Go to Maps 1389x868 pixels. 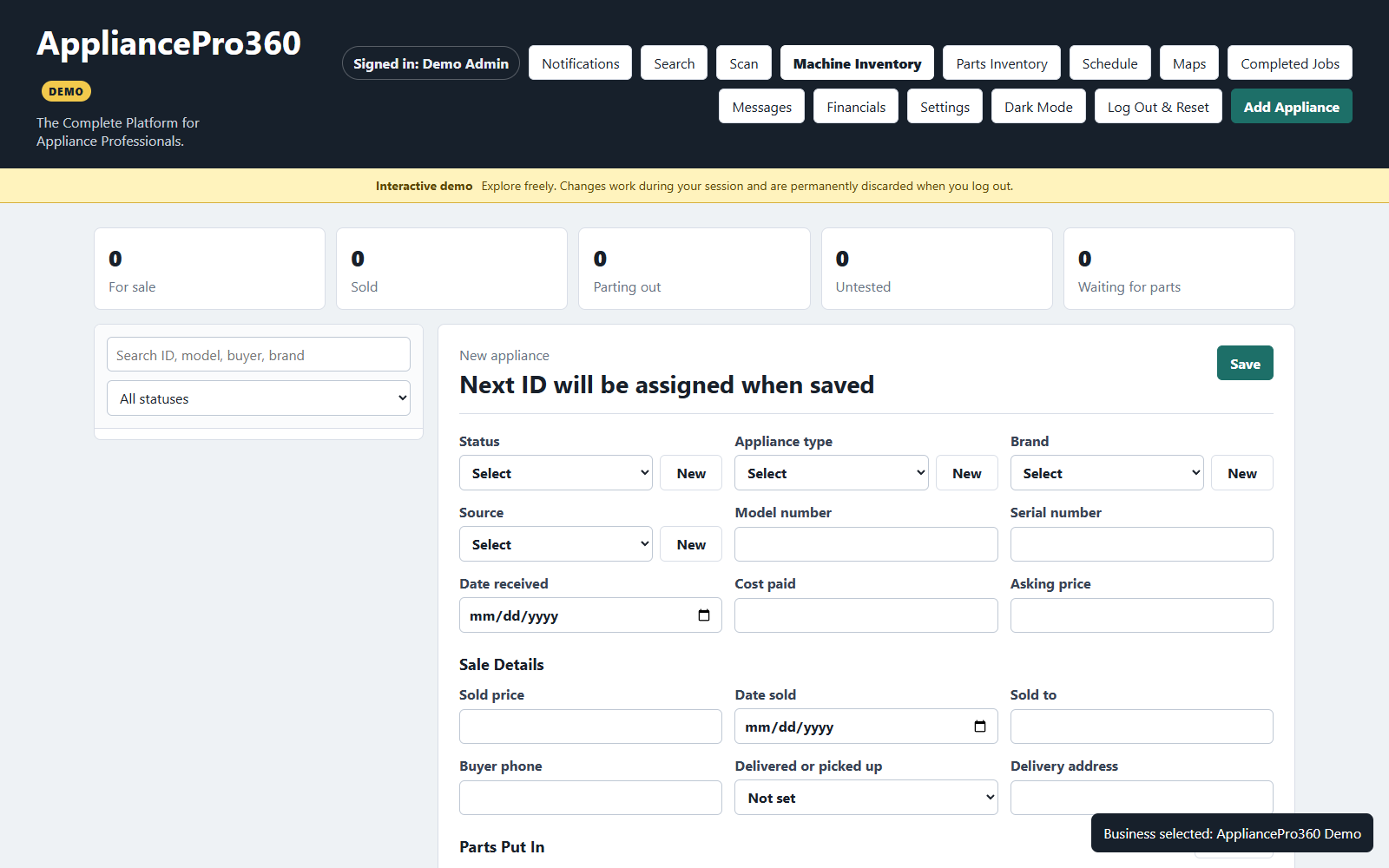point(1189,62)
